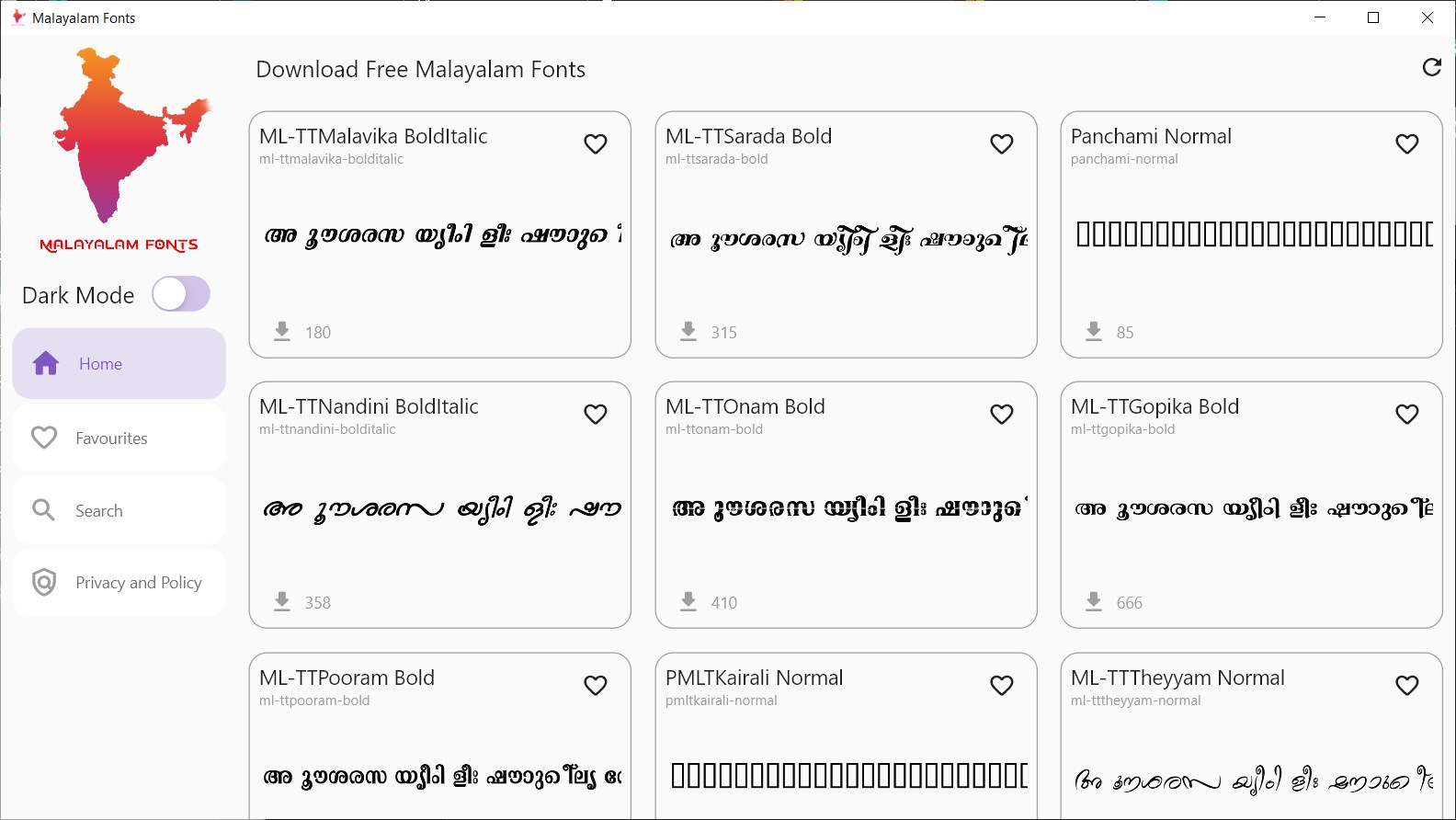Click download icon on ML-TTMalavika BoldItalic card

[282, 331]
